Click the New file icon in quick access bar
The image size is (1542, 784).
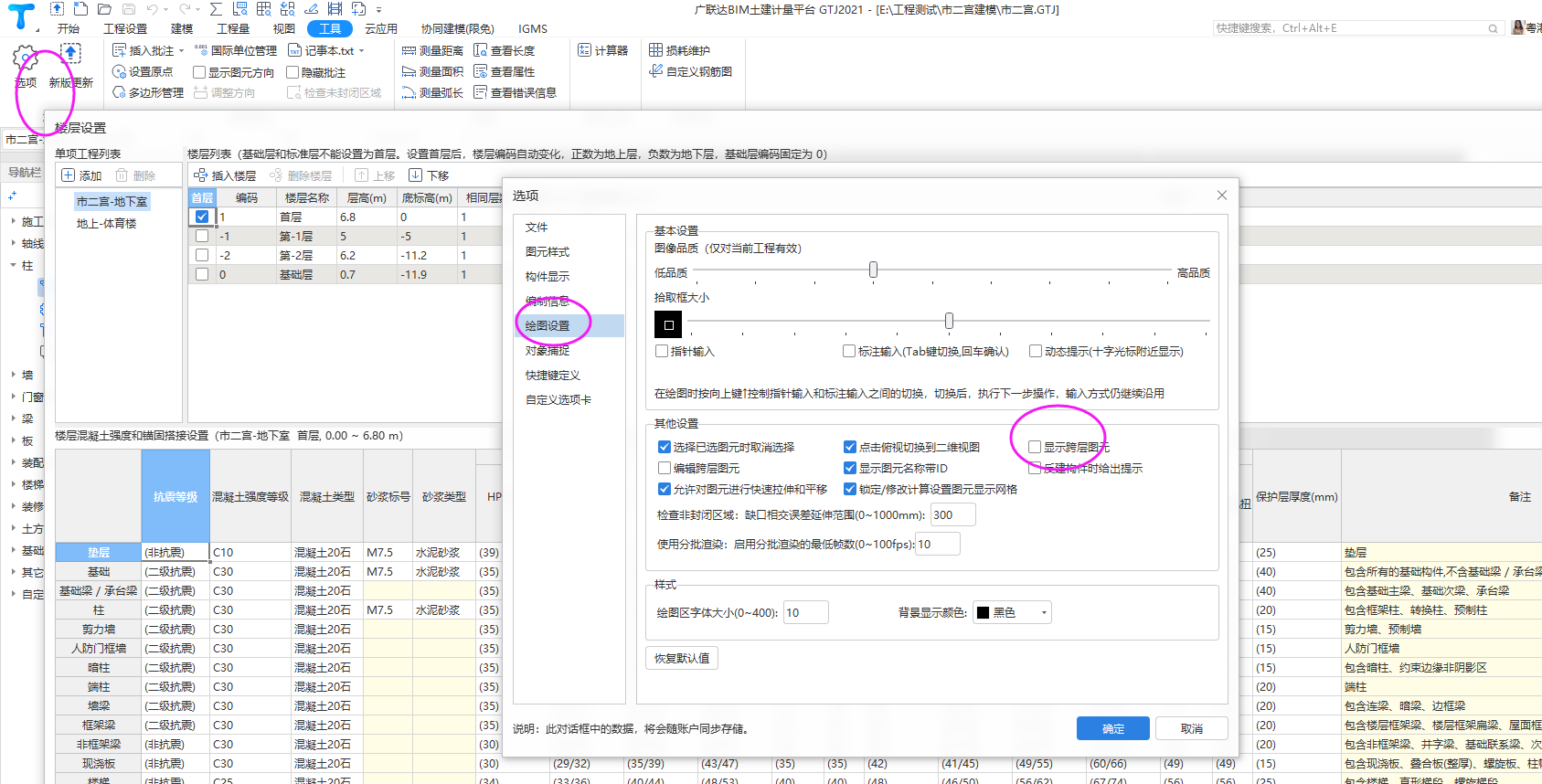pyautogui.click(x=81, y=9)
